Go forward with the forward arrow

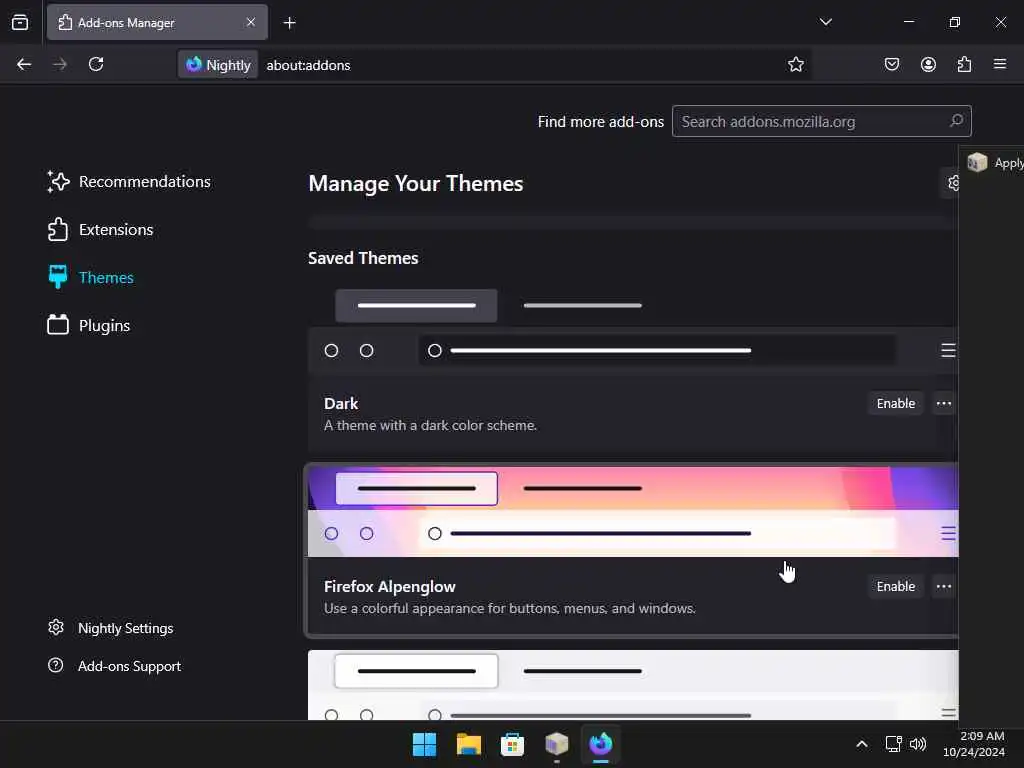(60, 64)
